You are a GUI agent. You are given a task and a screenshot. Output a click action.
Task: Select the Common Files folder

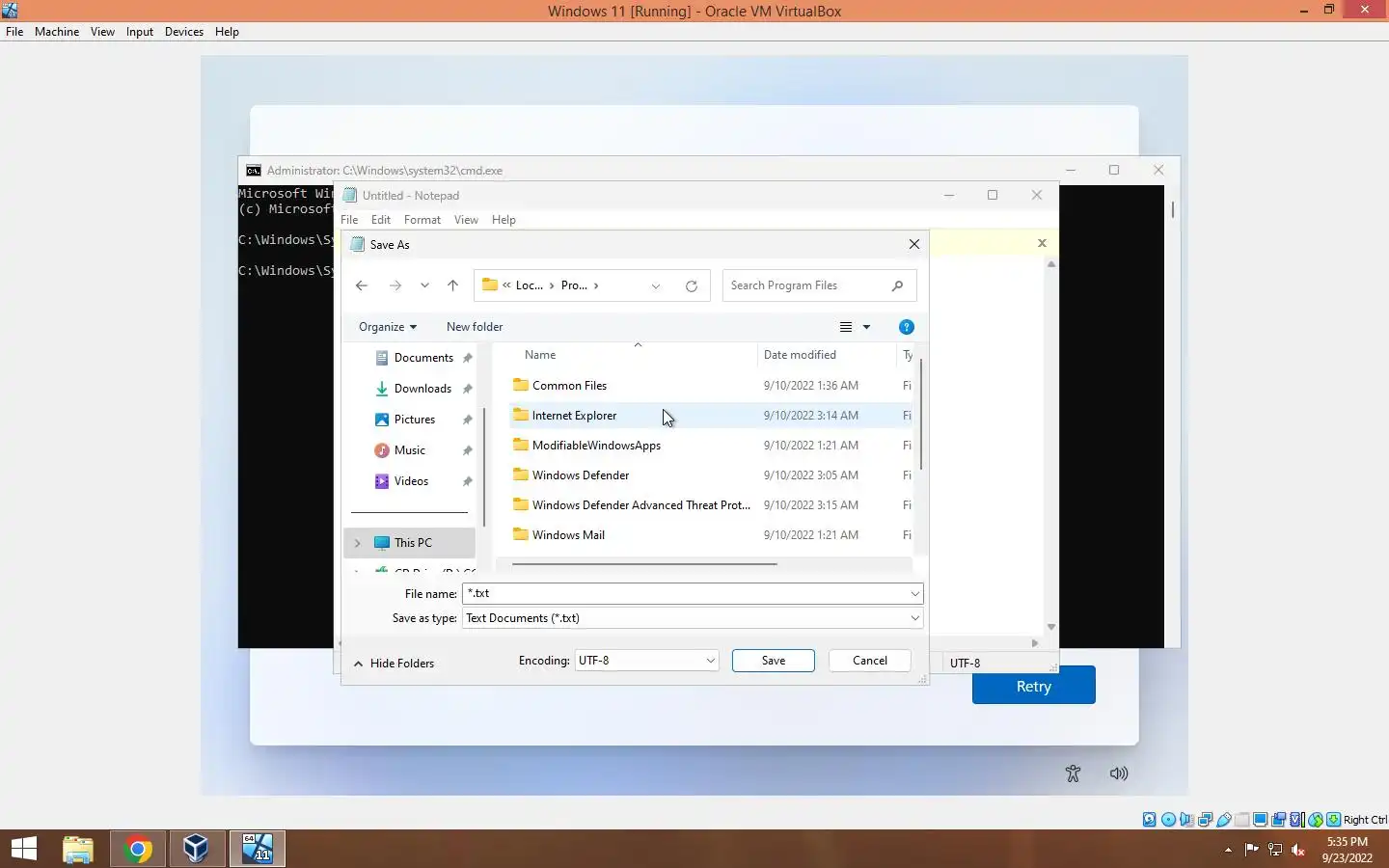(569, 386)
